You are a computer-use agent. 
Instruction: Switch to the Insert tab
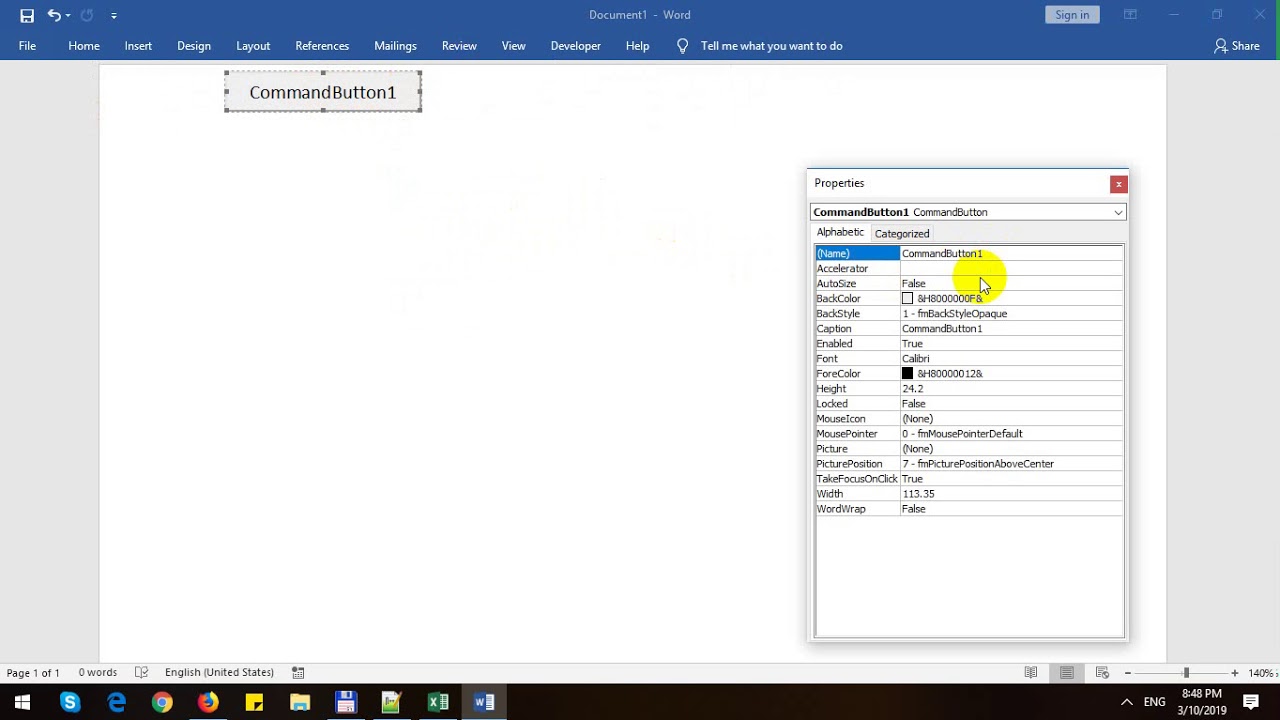(x=138, y=46)
